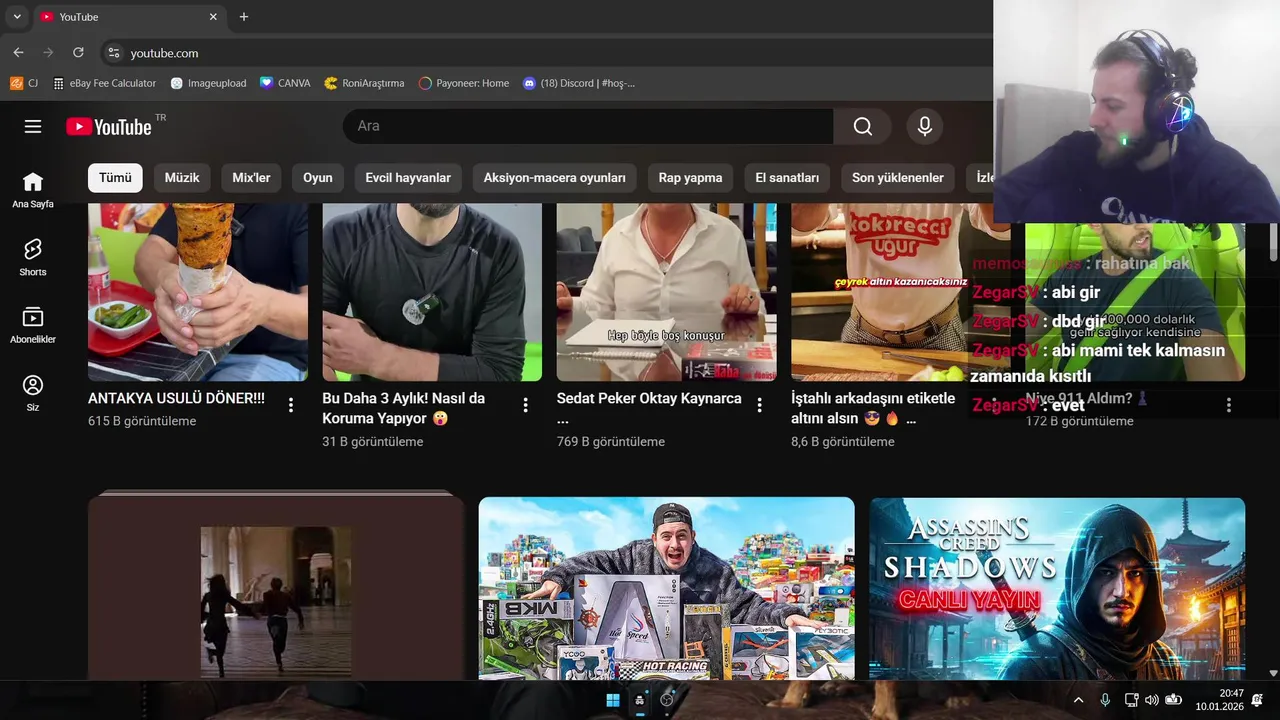Click the search magnifier button
This screenshot has height=720, width=1280.
point(862,126)
